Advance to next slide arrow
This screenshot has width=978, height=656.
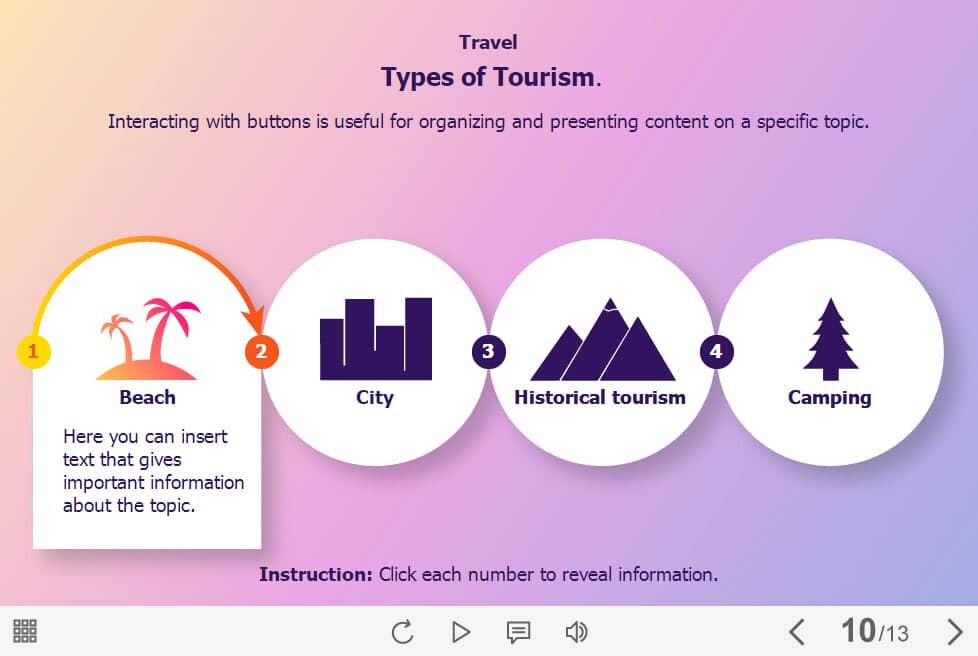954,632
